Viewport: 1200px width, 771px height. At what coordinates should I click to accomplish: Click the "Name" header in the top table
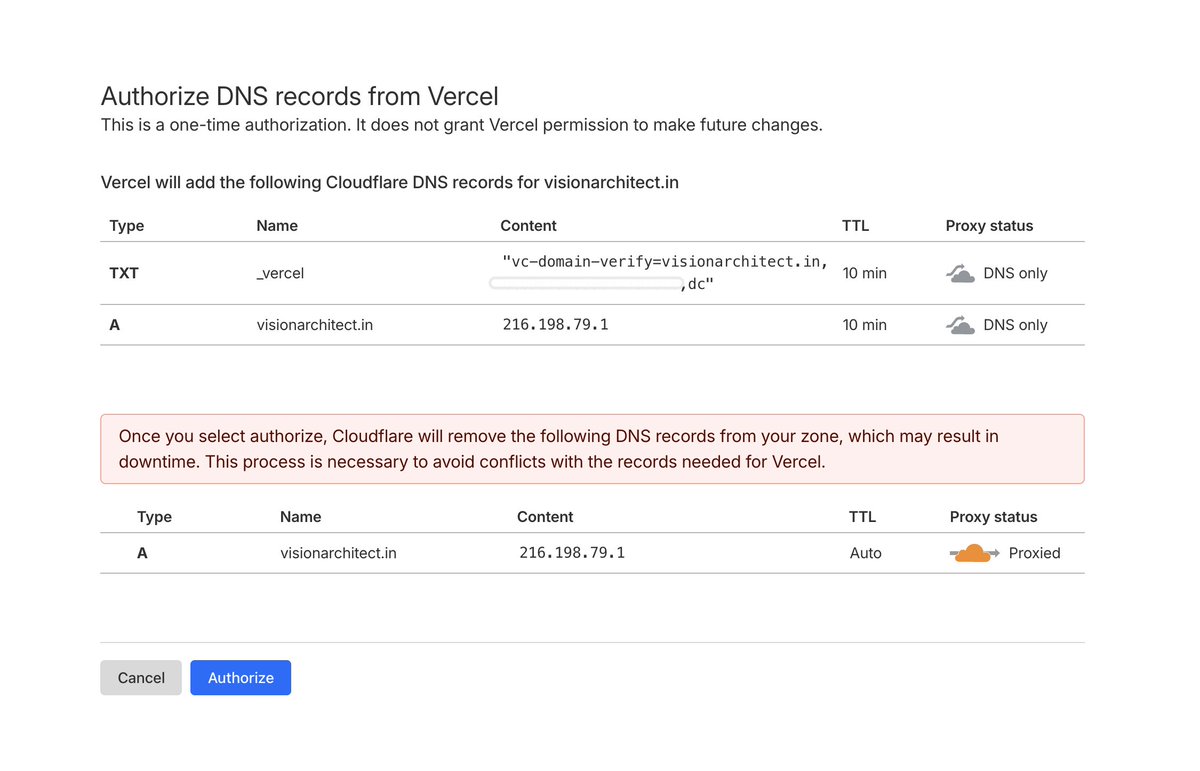point(277,226)
